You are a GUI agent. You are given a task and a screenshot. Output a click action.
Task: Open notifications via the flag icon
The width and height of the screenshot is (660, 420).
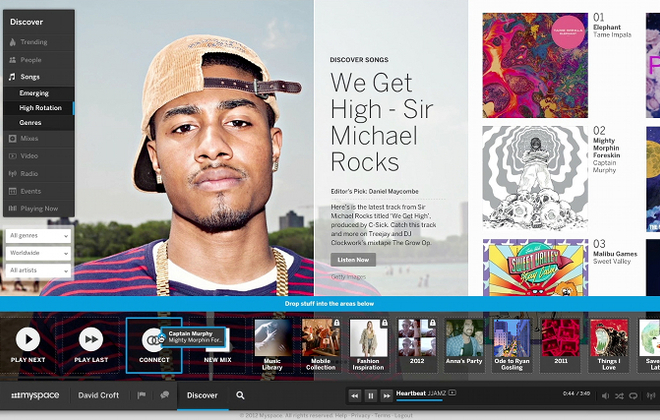coord(141,395)
